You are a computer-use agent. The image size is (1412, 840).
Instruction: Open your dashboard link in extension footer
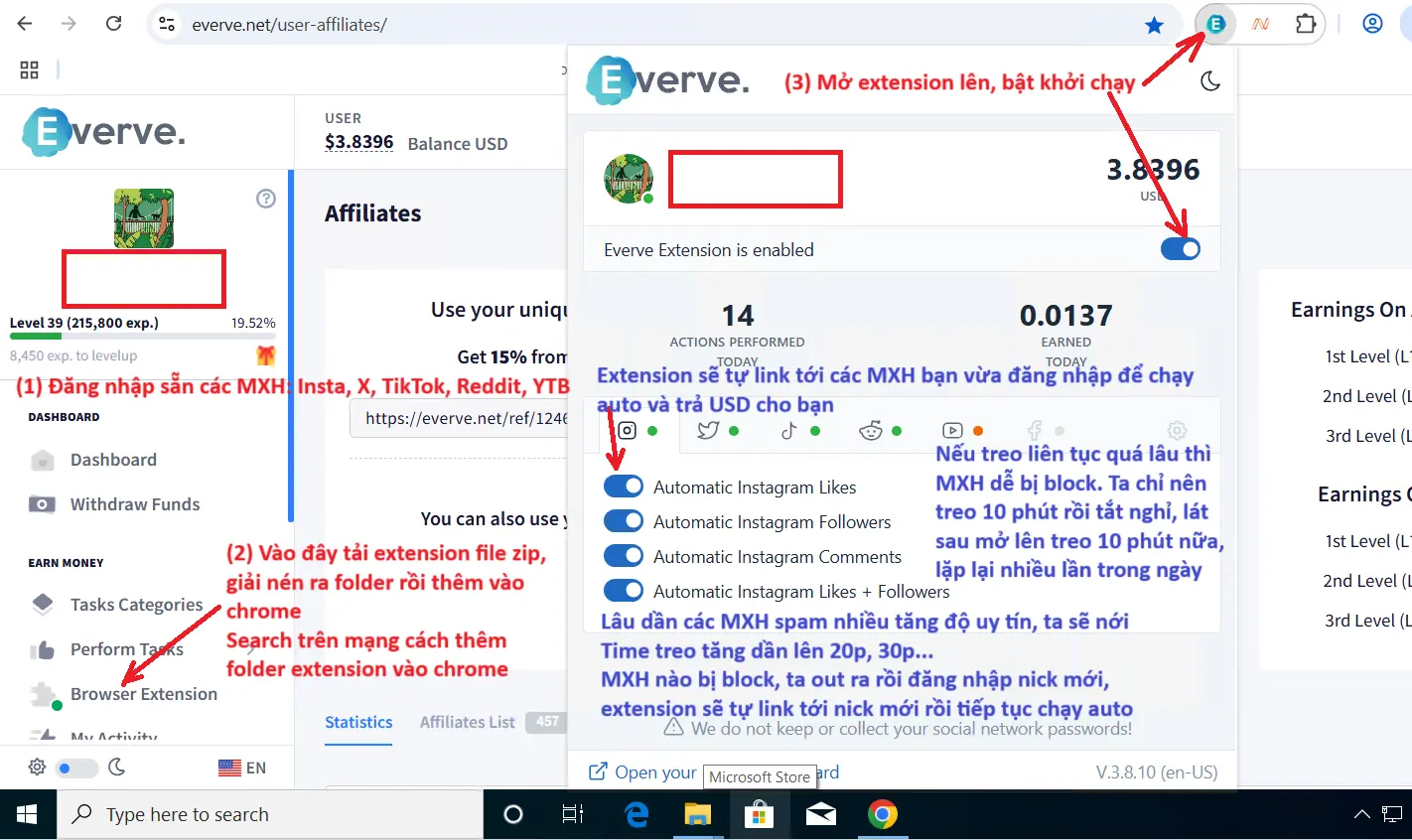point(713,771)
